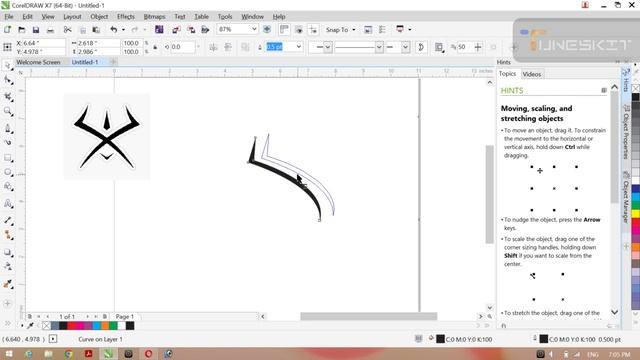640x360 pixels.
Task: Open the File menu
Action: pyautogui.click(x=9, y=17)
